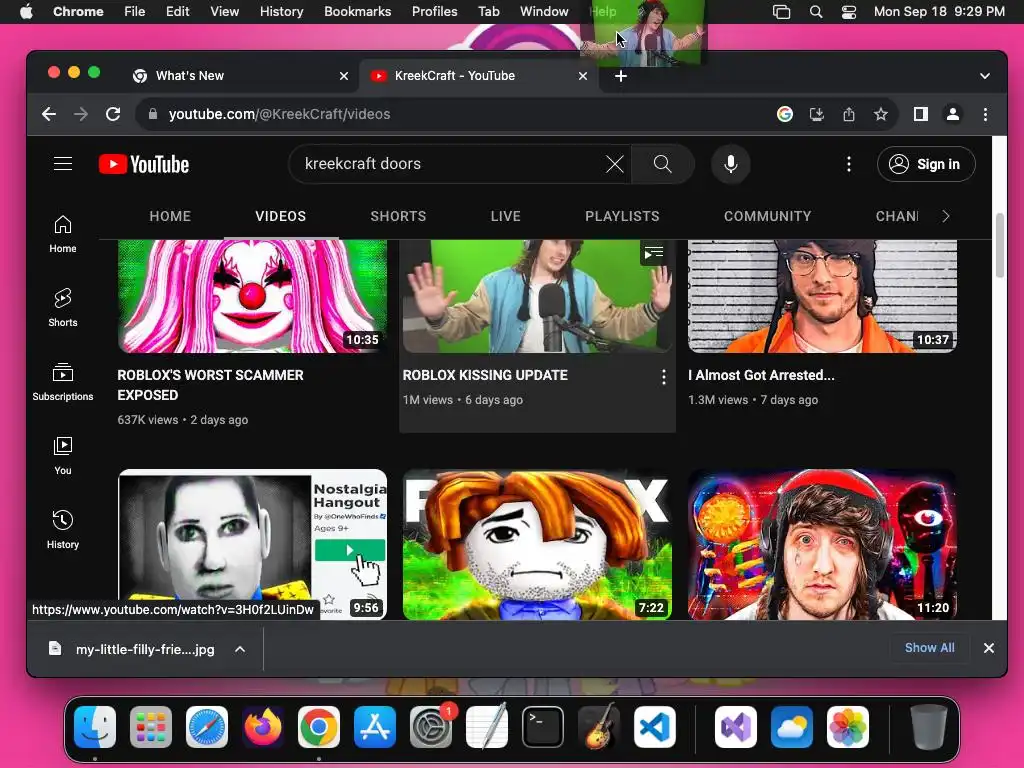
Task: View site info lock icon
Action: pyautogui.click(x=153, y=114)
